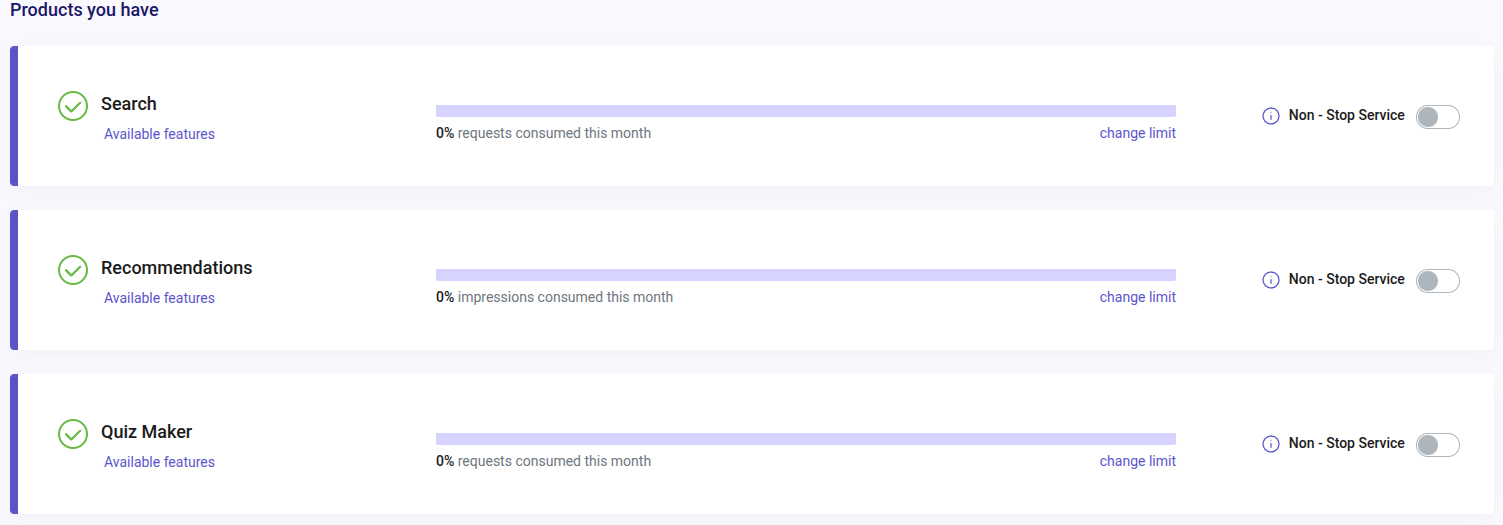The height and width of the screenshot is (525, 1503).
Task: Click the green checkmark icon beside Recommendations
Action: [x=73, y=269]
